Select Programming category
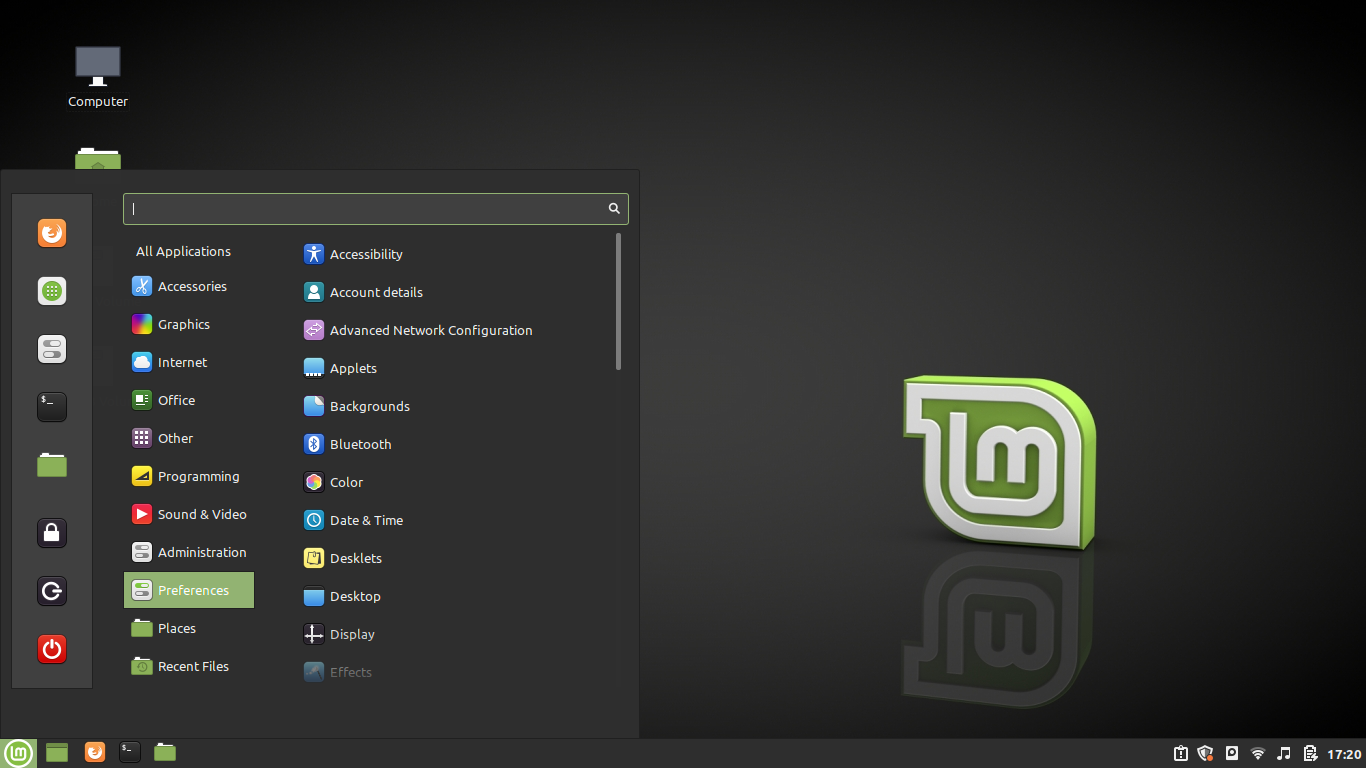The height and width of the screenshot is (768, 1366). coord(189,476)
